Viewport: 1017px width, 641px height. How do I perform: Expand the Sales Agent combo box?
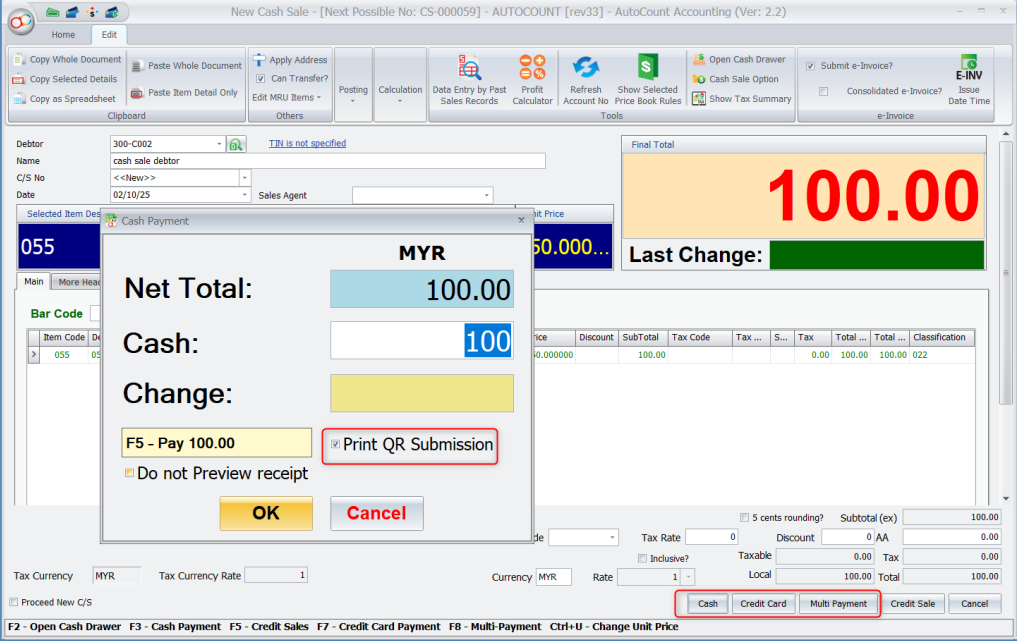(x=487, y=196)
